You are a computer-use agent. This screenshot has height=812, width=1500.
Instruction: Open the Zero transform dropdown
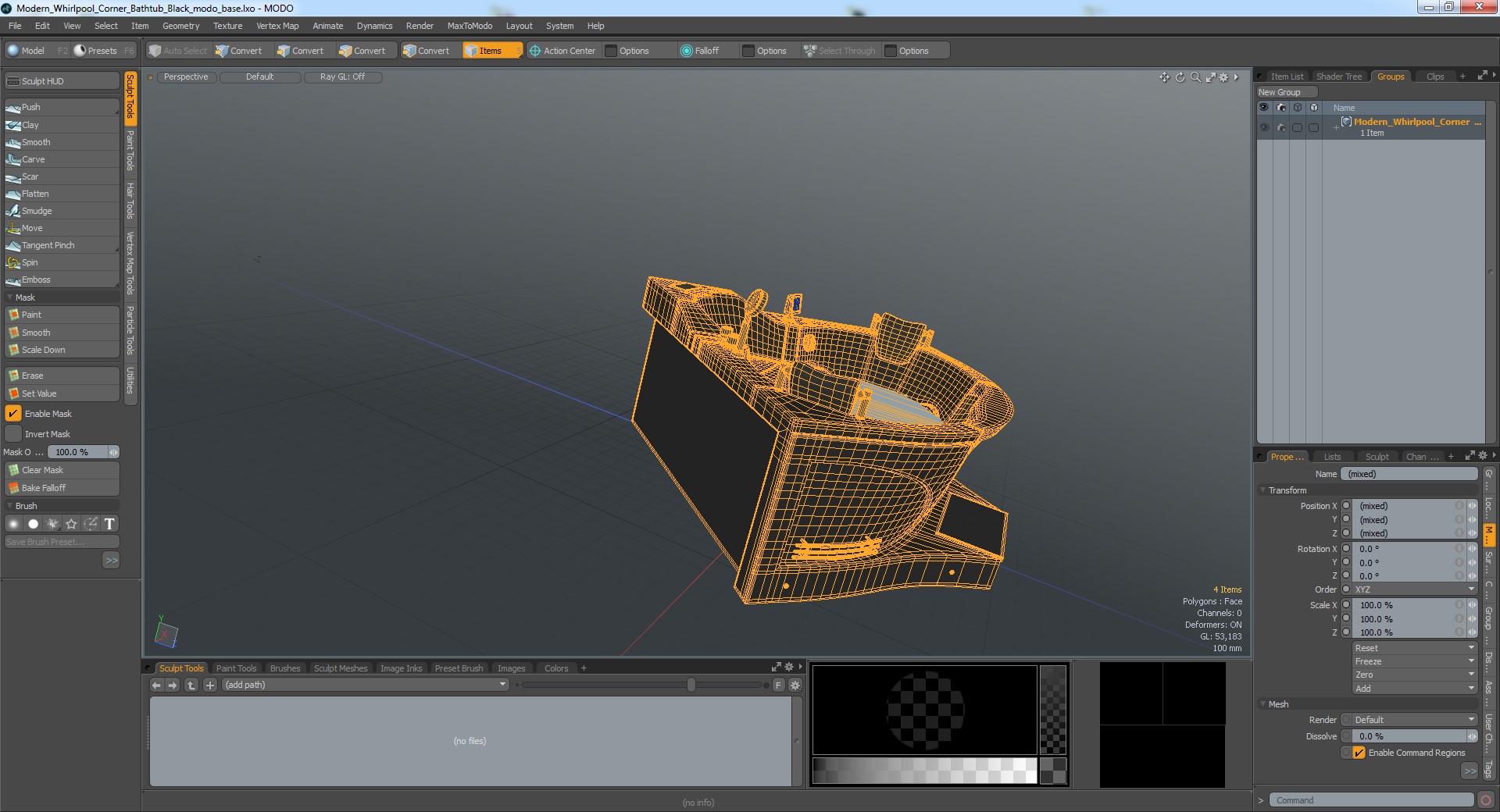tap(1414, 675)
